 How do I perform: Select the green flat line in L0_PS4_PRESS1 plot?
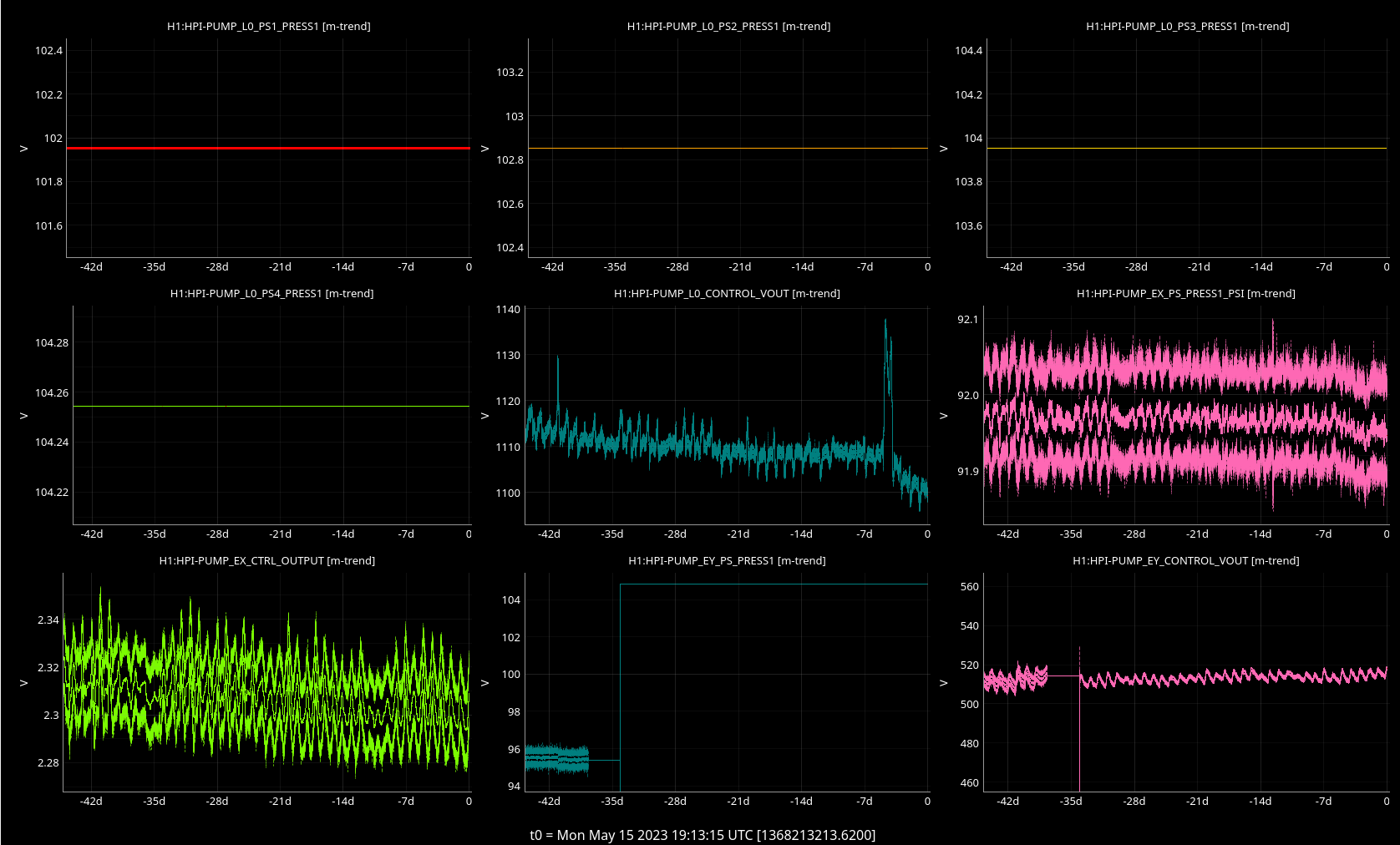[271, 406]
